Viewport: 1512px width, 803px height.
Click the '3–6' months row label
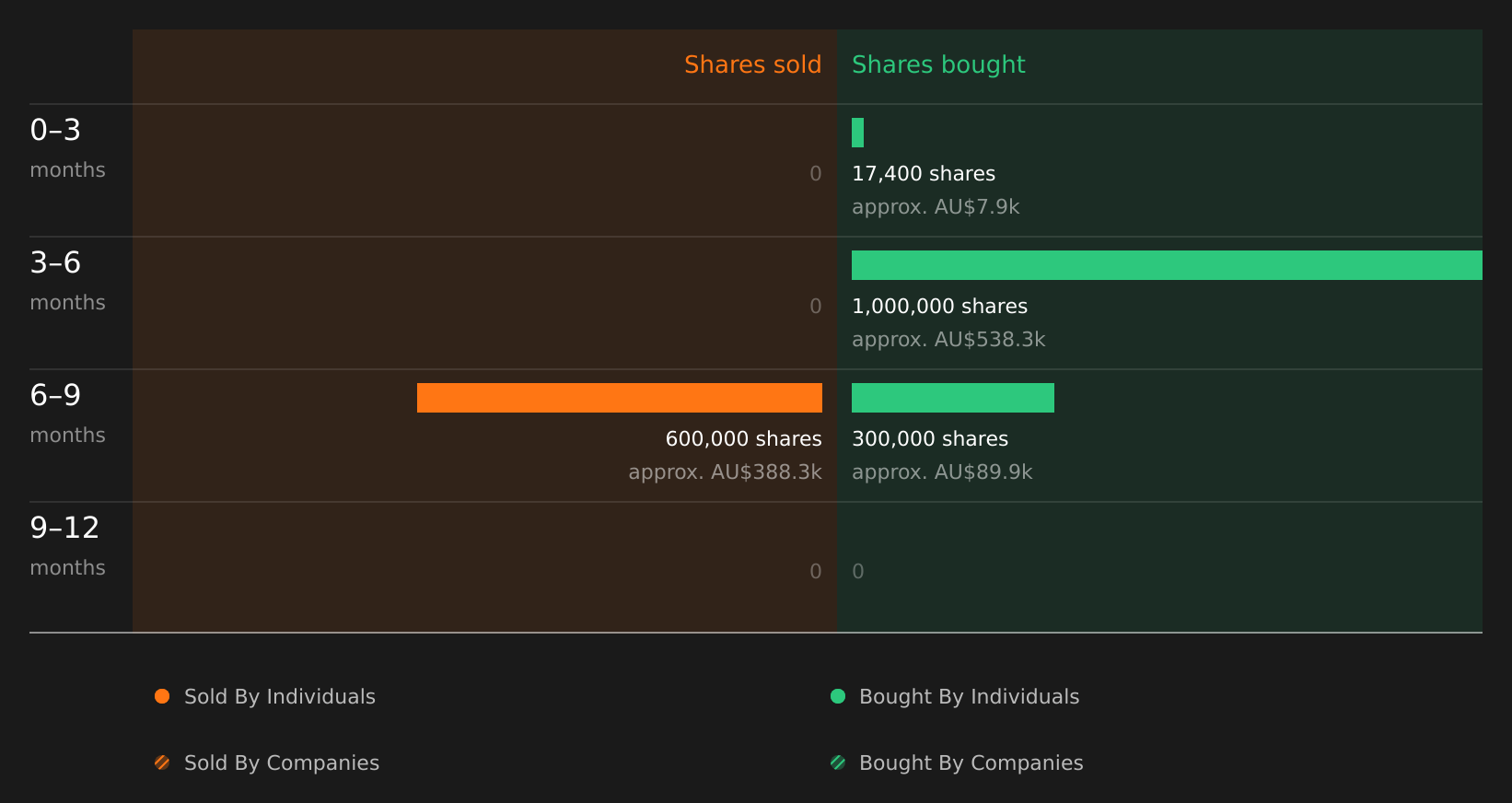[x=55, y=263]
